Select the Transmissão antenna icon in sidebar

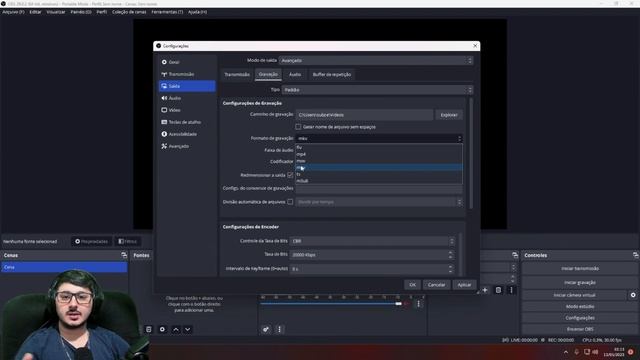[164, 74]
